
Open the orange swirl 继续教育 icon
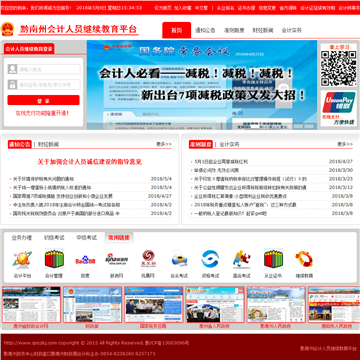304,259
